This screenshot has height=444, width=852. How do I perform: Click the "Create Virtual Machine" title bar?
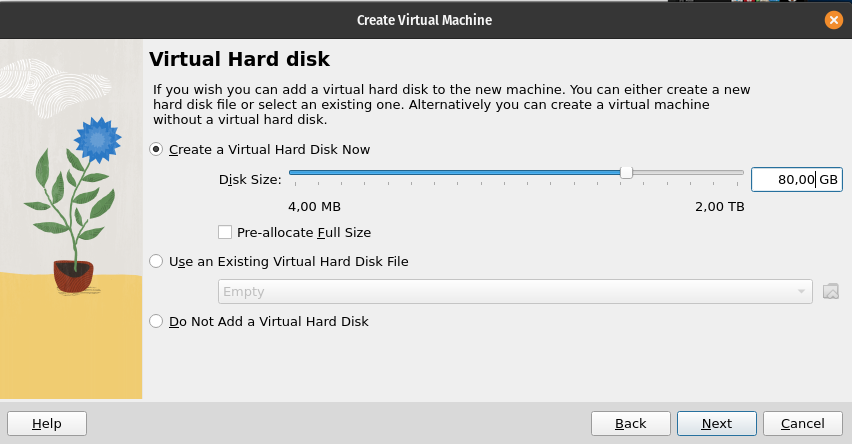click(425, 19)
